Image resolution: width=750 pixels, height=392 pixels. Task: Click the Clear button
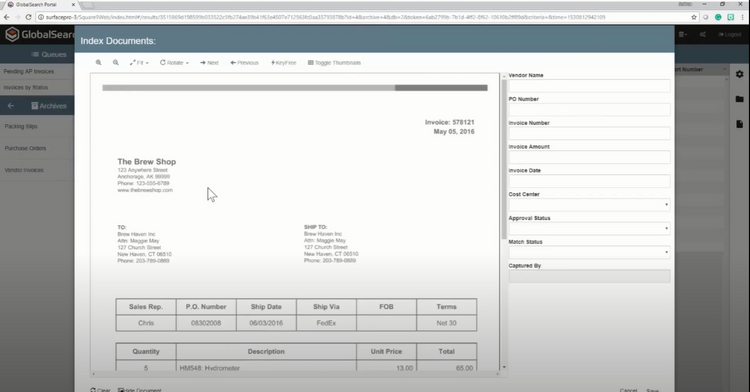[100, 390]
